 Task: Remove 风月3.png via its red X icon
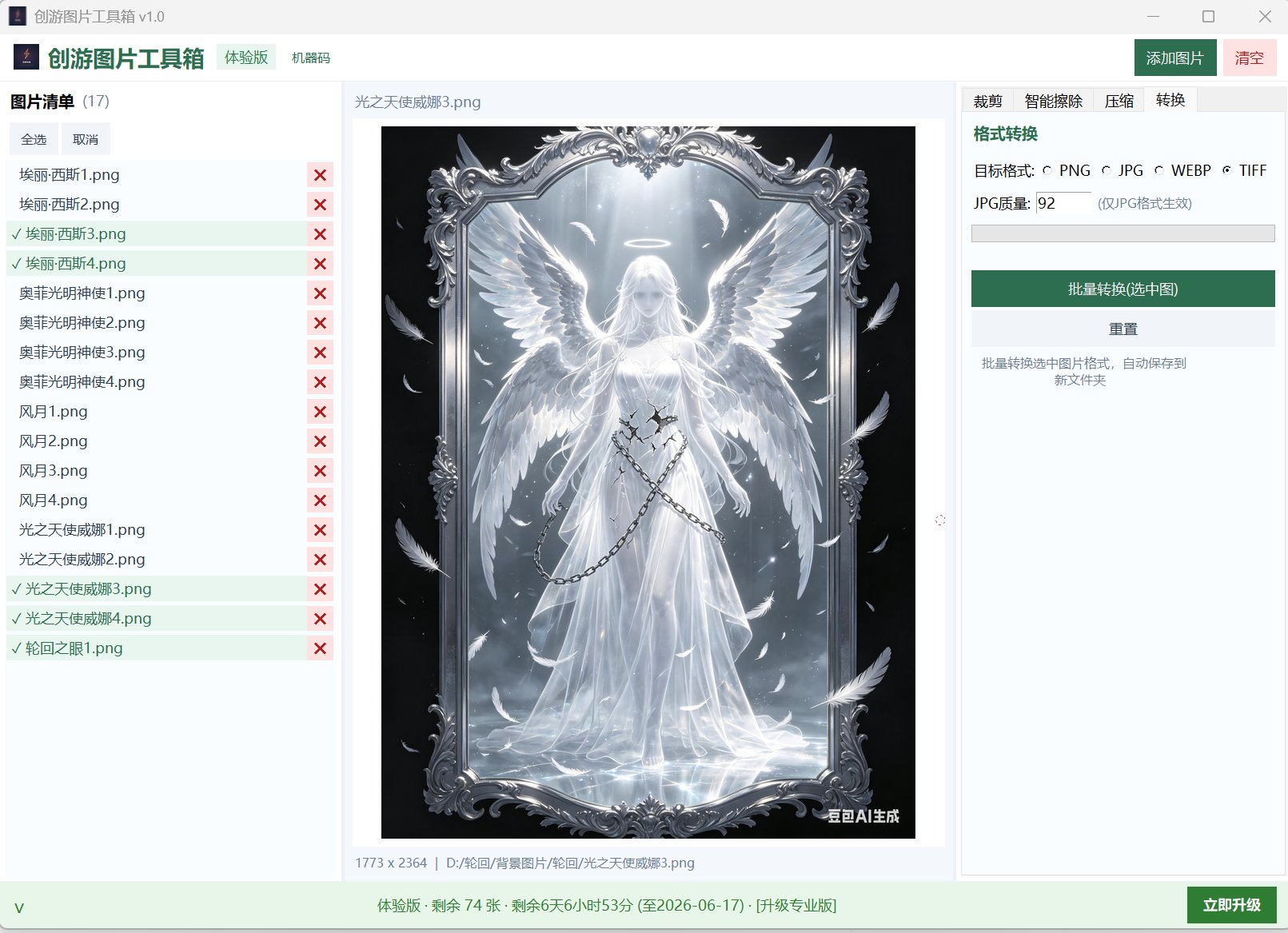pyautogui.click(x=320, y=471)
